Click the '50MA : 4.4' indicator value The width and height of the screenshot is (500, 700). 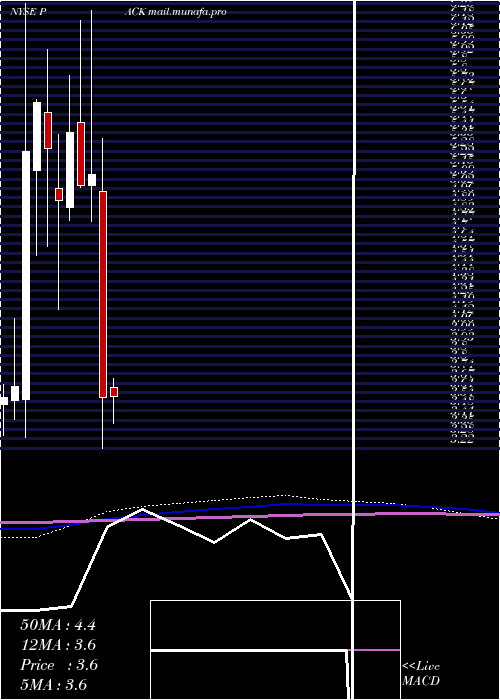coord(58,625)
